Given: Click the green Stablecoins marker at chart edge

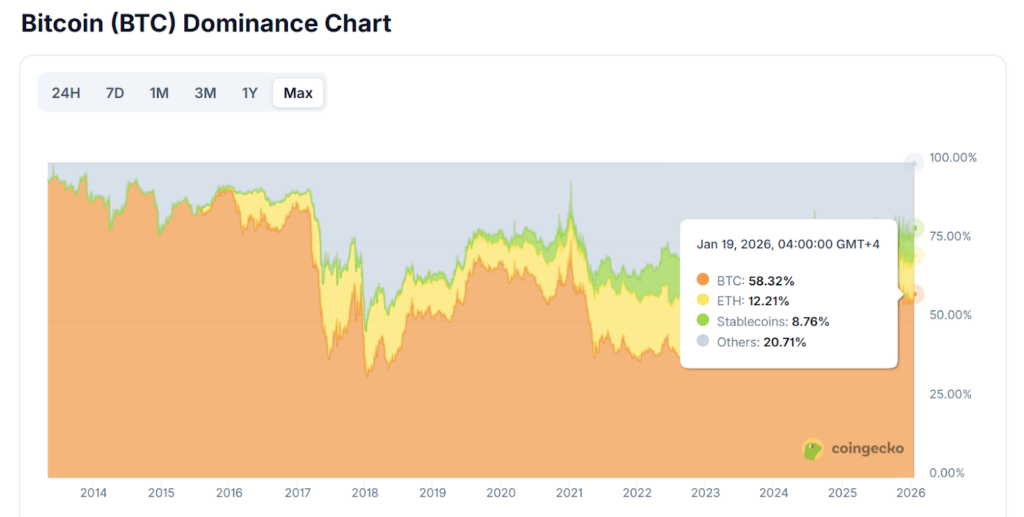Looking at the screenshot, I should click(914, 228).
